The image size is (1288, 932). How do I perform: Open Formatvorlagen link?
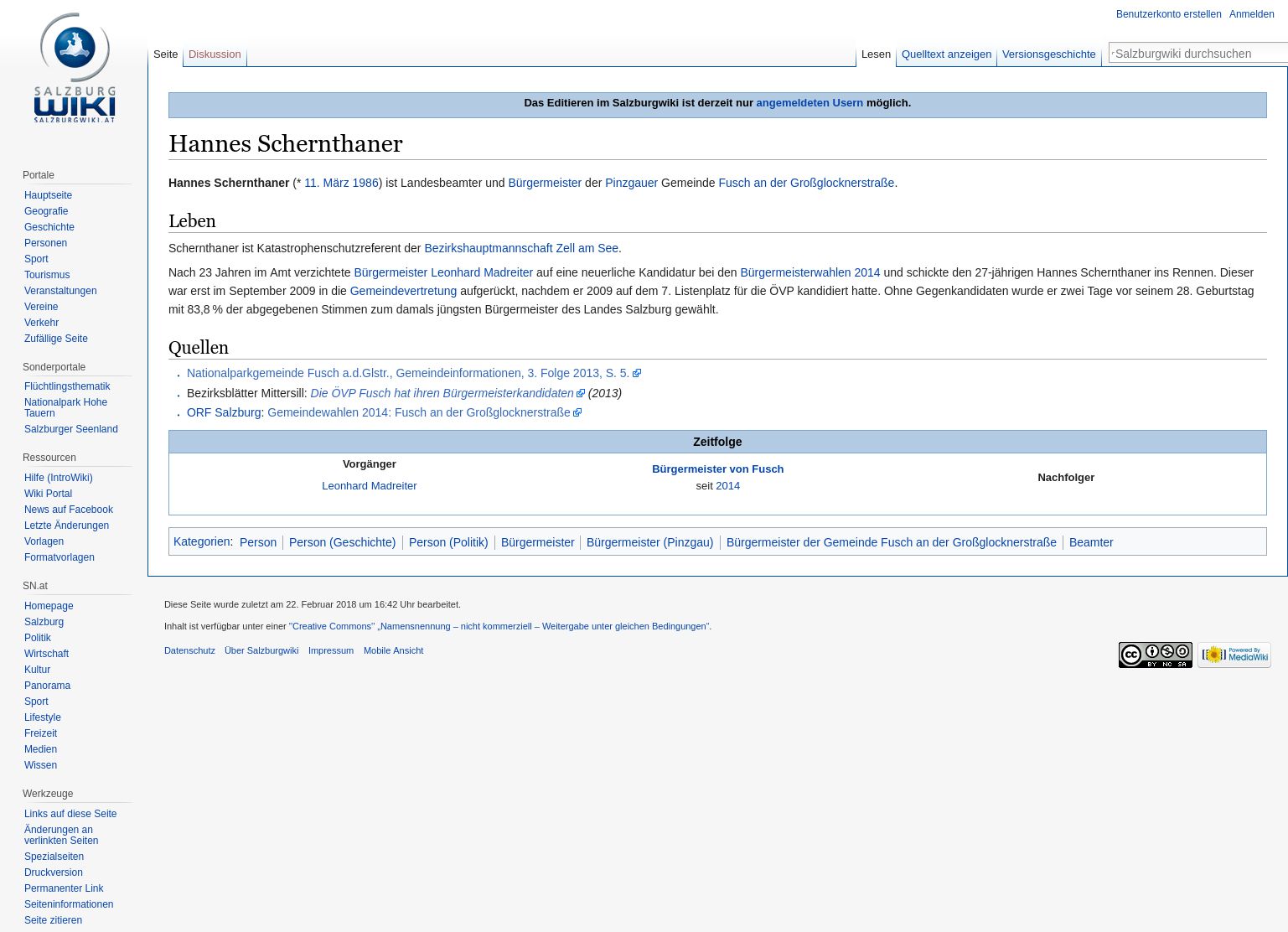point(59,557)
